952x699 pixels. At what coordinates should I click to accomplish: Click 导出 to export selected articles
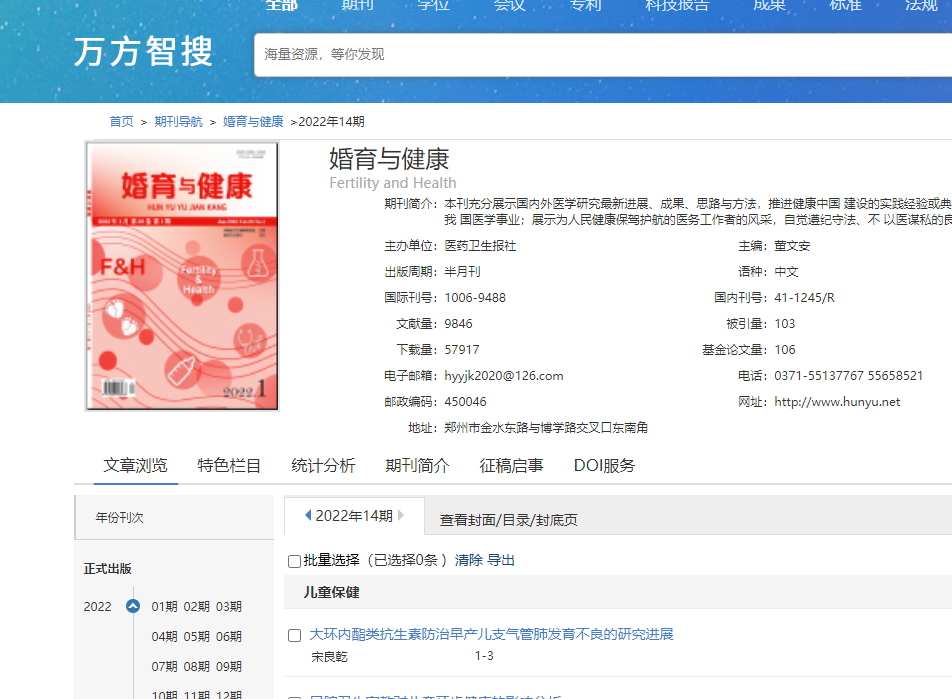tap(501, 561)
